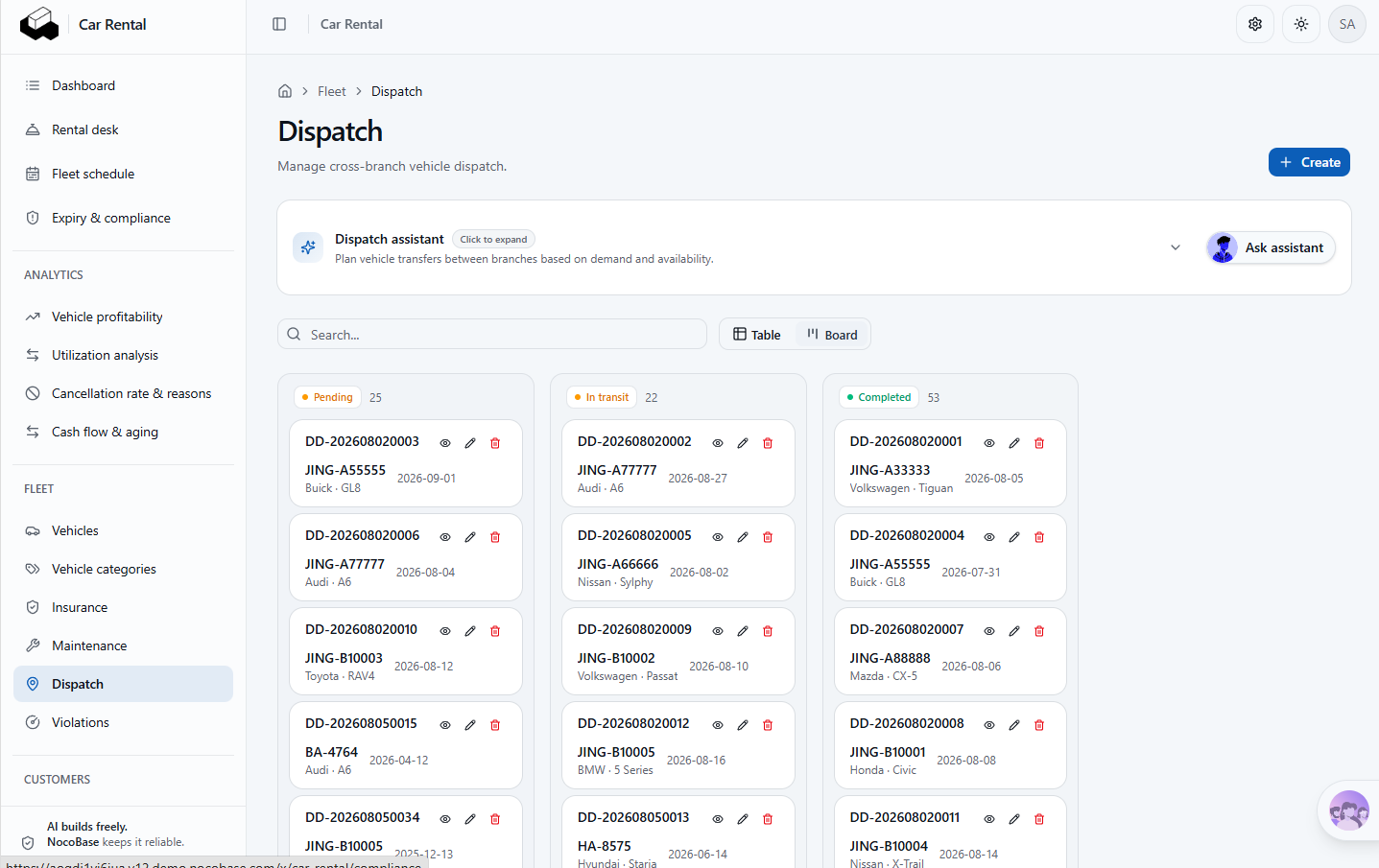View dispatch DD-202608050015 details
This screenshot has height=868, width=1379.
[x=445, y=725]
